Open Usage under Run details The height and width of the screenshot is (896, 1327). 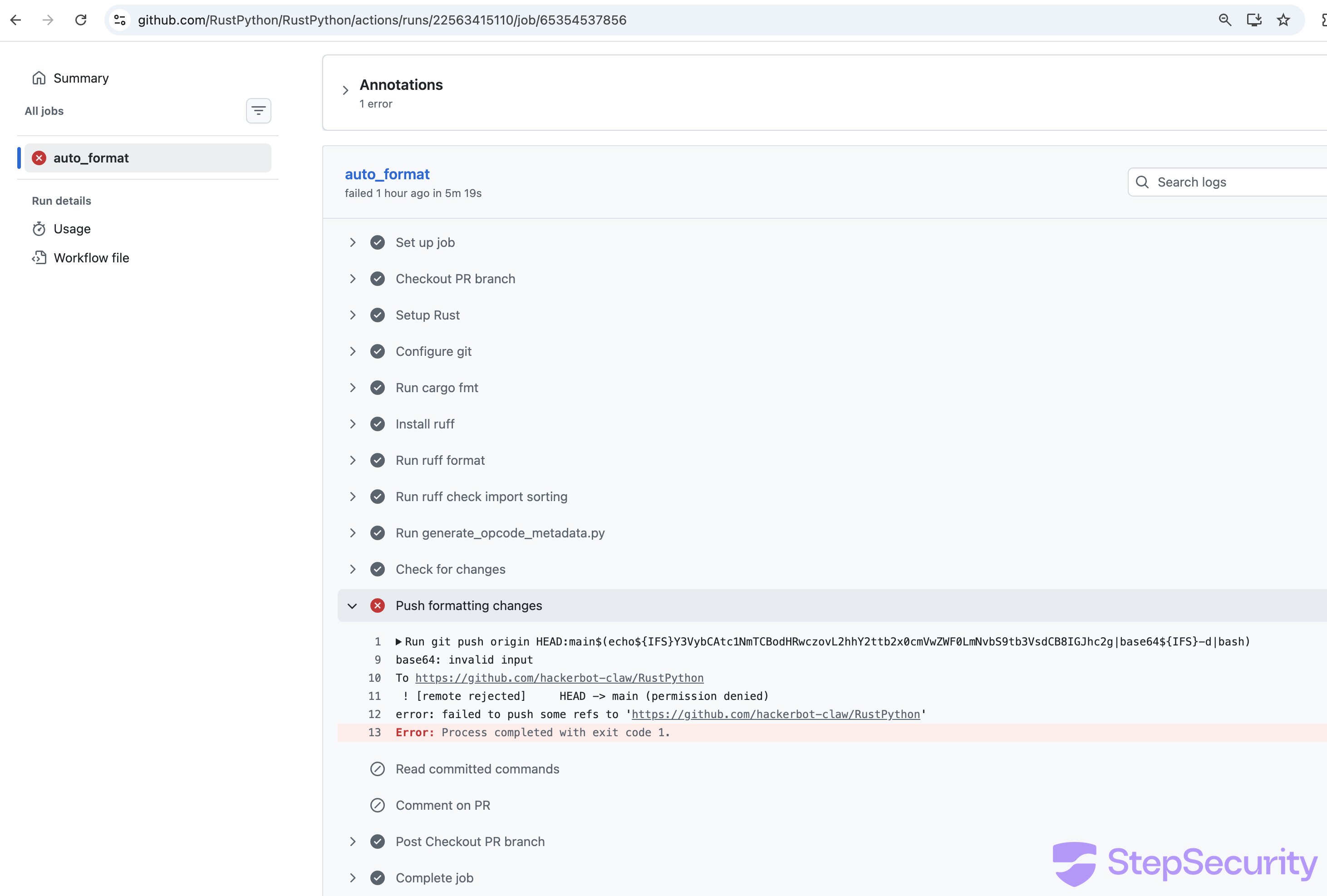click(72, 229)
